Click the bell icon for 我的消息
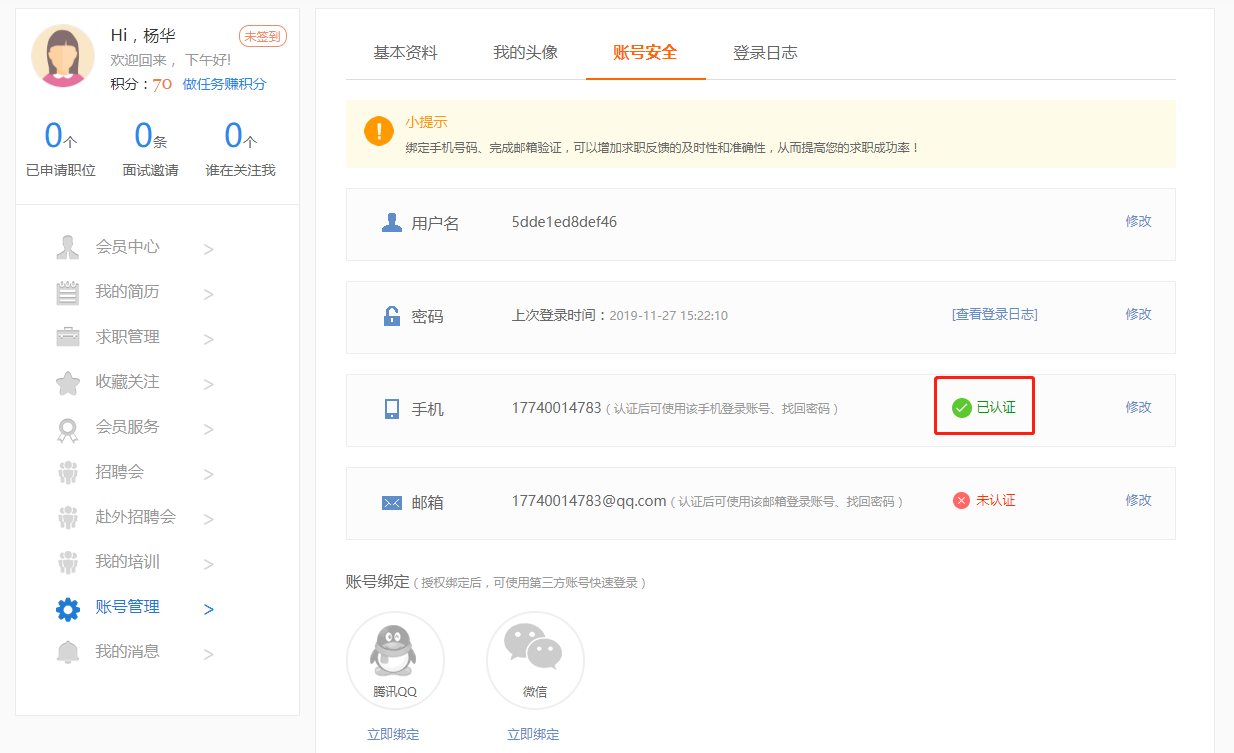1234x753 pixels. pos(68,653)
